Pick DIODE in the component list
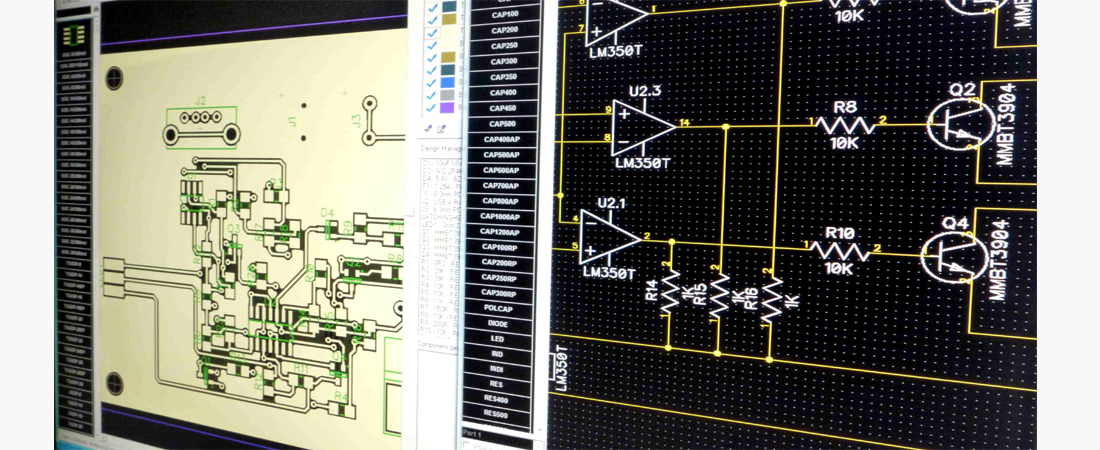1100x450 pixels. point(497,324)
